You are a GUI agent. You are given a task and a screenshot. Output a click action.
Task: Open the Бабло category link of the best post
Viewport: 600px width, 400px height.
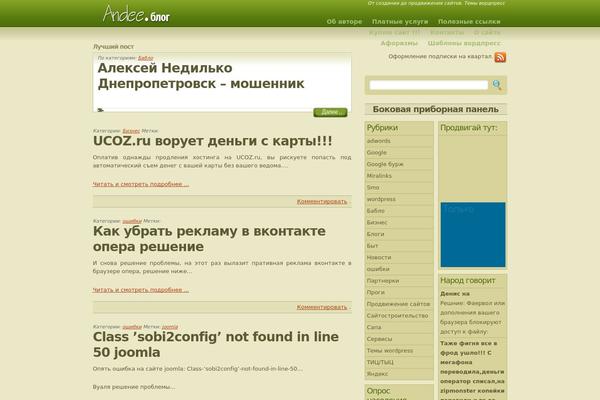(146, 58)
